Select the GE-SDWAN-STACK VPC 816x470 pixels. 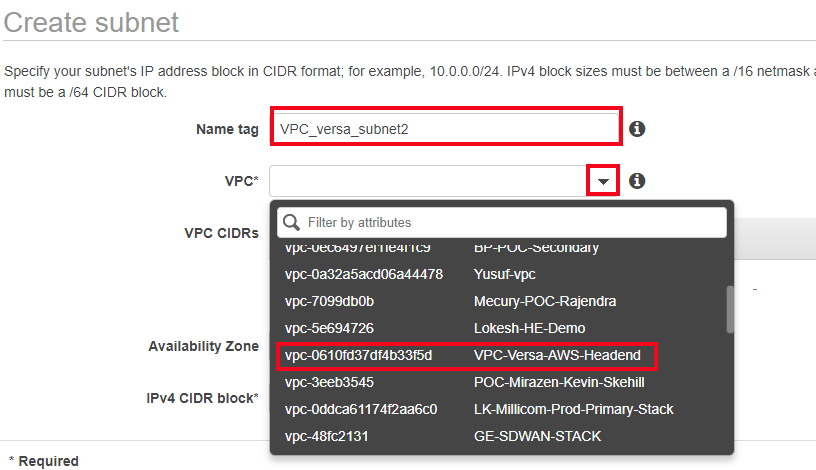(501, 437)
